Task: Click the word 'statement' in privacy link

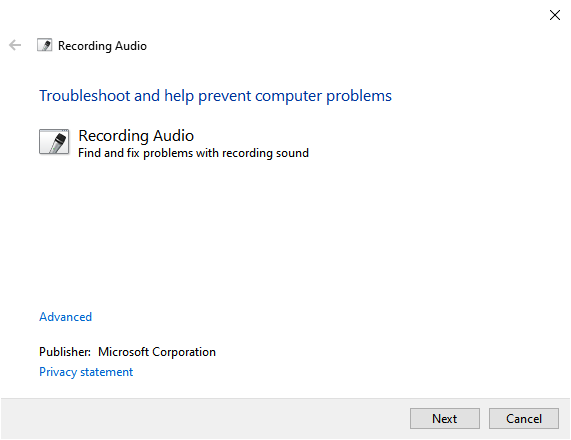Action: coord(107,372)
